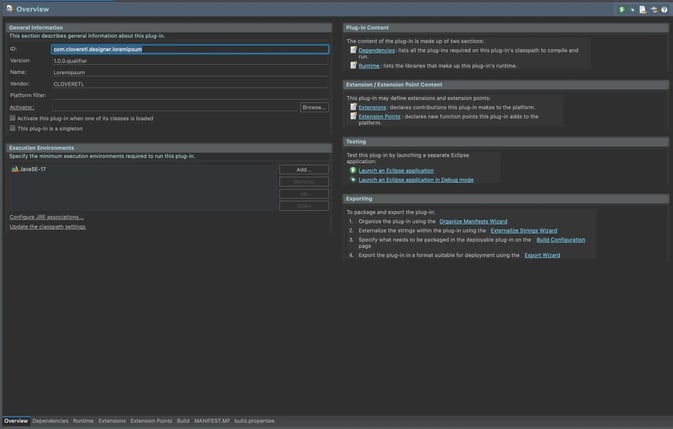Open the Externalize Strings Wizard link

coord(524,230)
